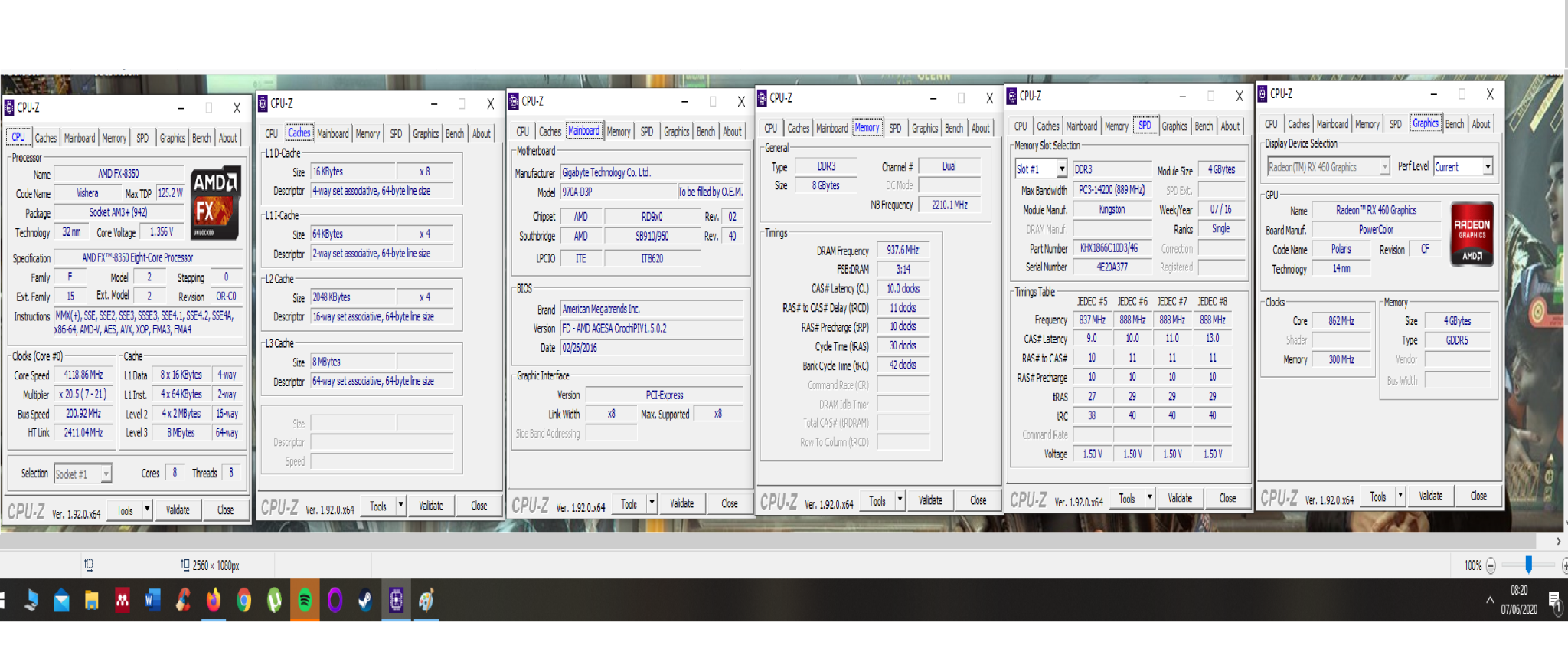Launch File Explorer from the taskbar
The image size is (1568, 662).
pyautogui.click(x=92, y=601)
